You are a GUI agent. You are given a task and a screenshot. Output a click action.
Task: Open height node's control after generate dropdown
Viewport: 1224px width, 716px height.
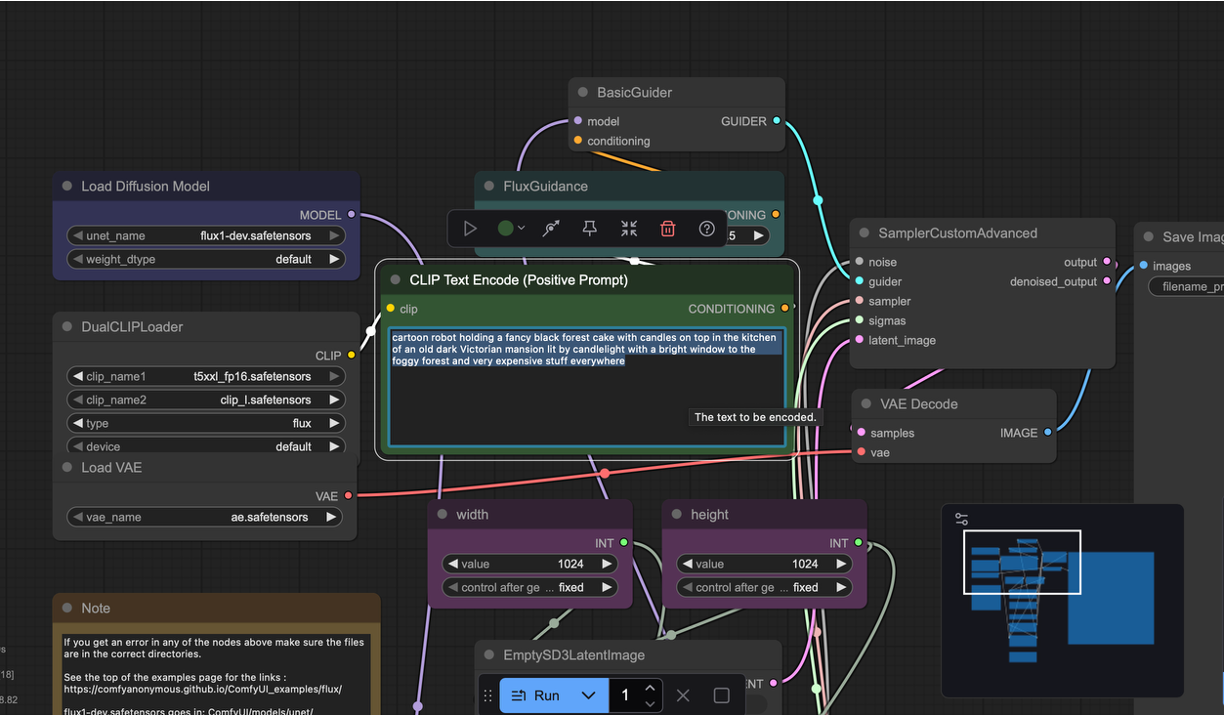pos(764,587)
